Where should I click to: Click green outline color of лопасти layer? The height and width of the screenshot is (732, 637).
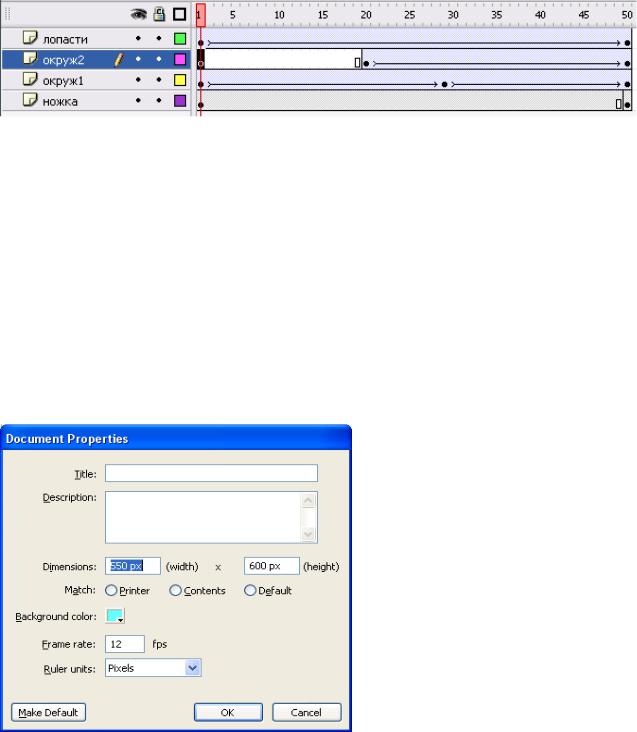(180, 38)
